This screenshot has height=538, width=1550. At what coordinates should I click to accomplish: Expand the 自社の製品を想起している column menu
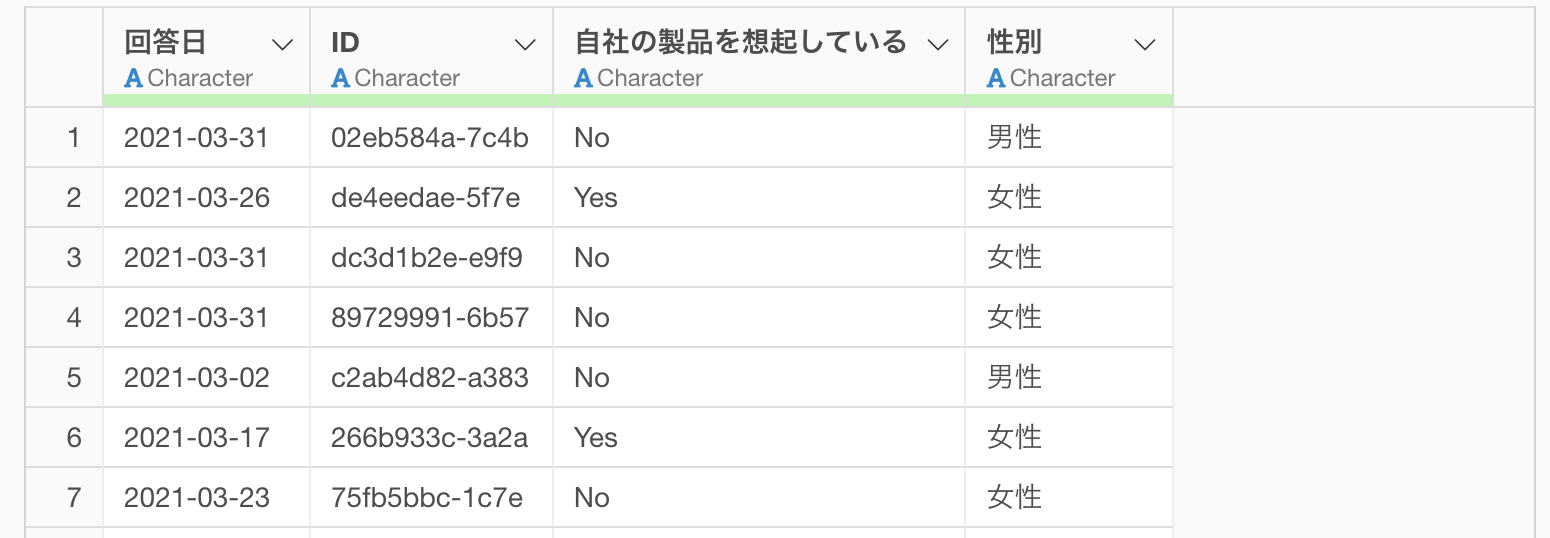(x=937, y=44)
